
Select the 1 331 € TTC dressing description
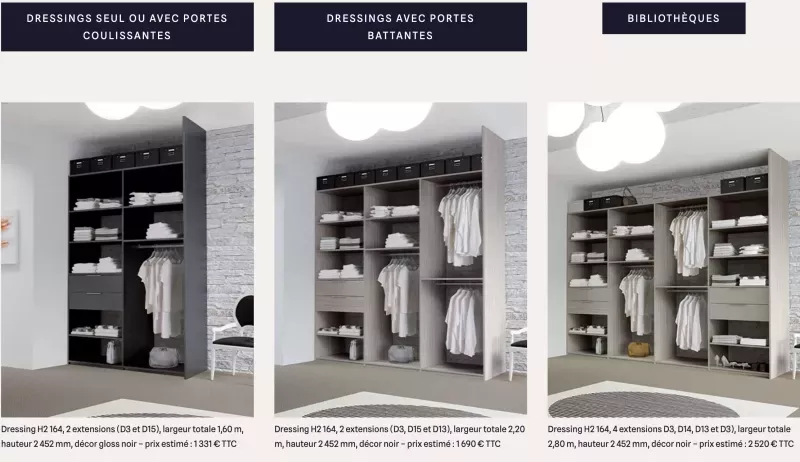coord(122,437)
